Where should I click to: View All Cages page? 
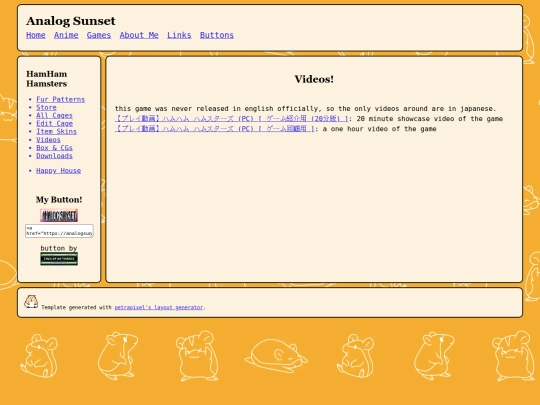pos(54,115)
